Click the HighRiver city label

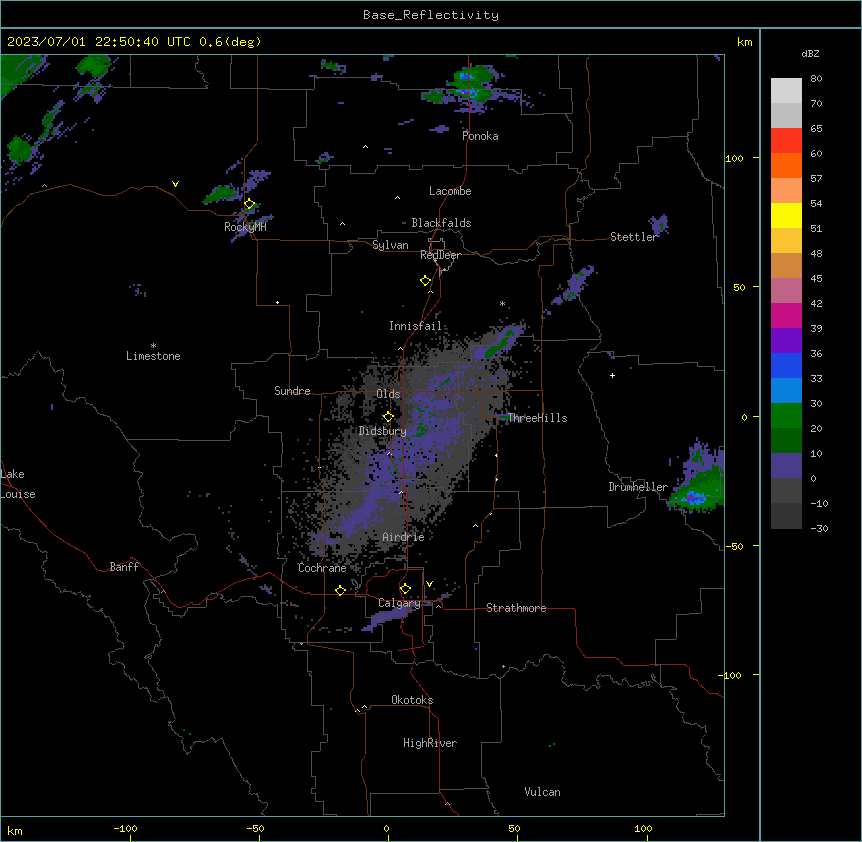point(430,743)
